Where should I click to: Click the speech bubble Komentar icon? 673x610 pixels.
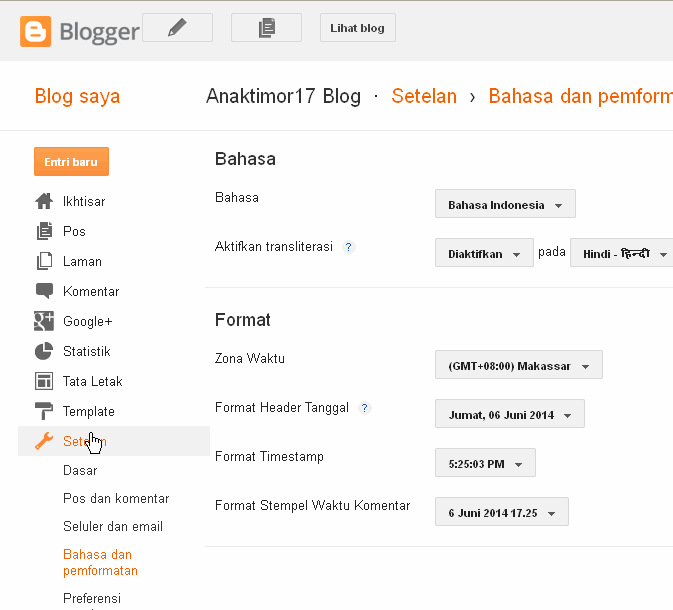coord(44,291)
